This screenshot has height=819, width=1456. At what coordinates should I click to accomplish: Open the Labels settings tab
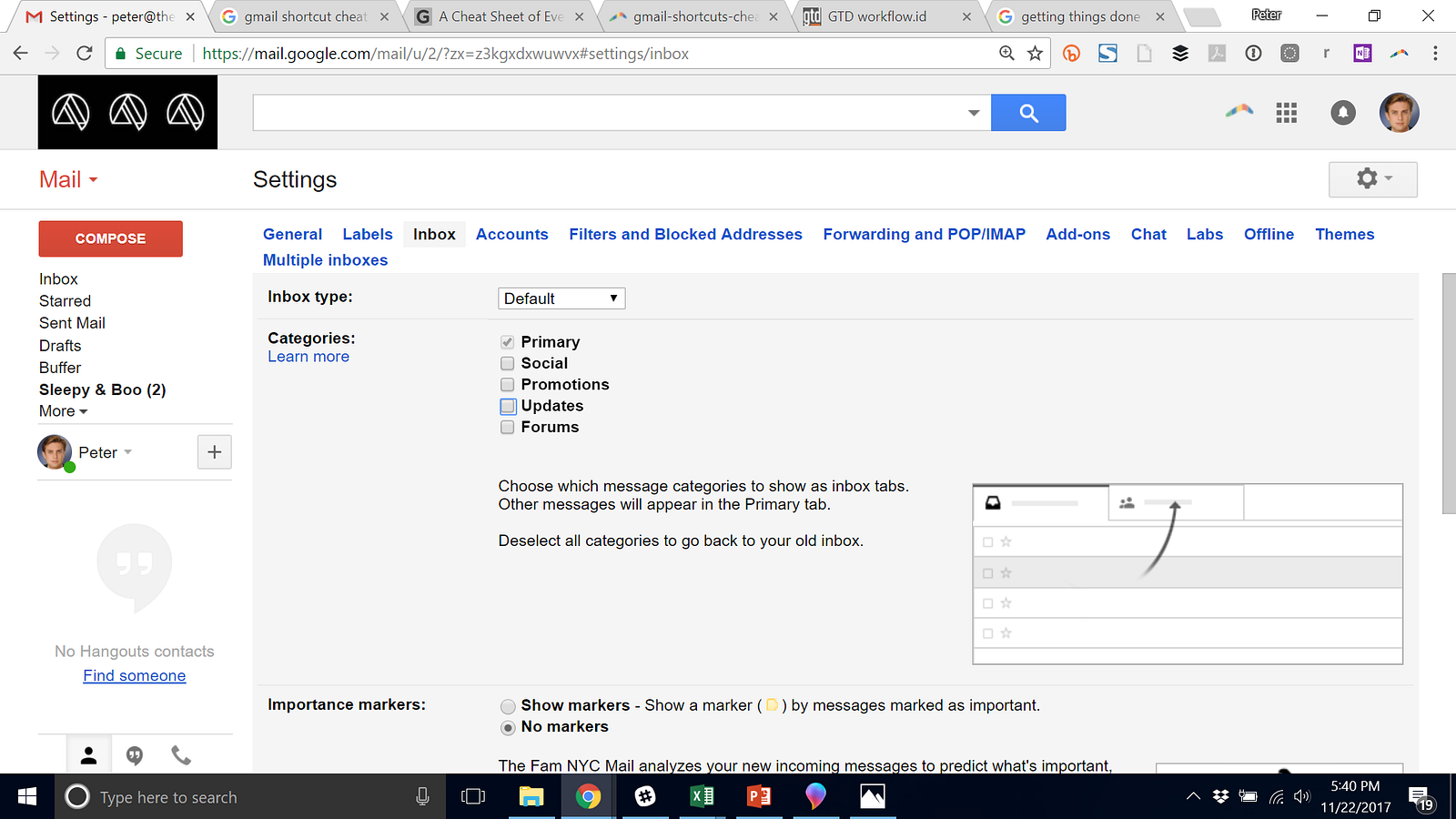pyautogui.click(x=368, y=235)
